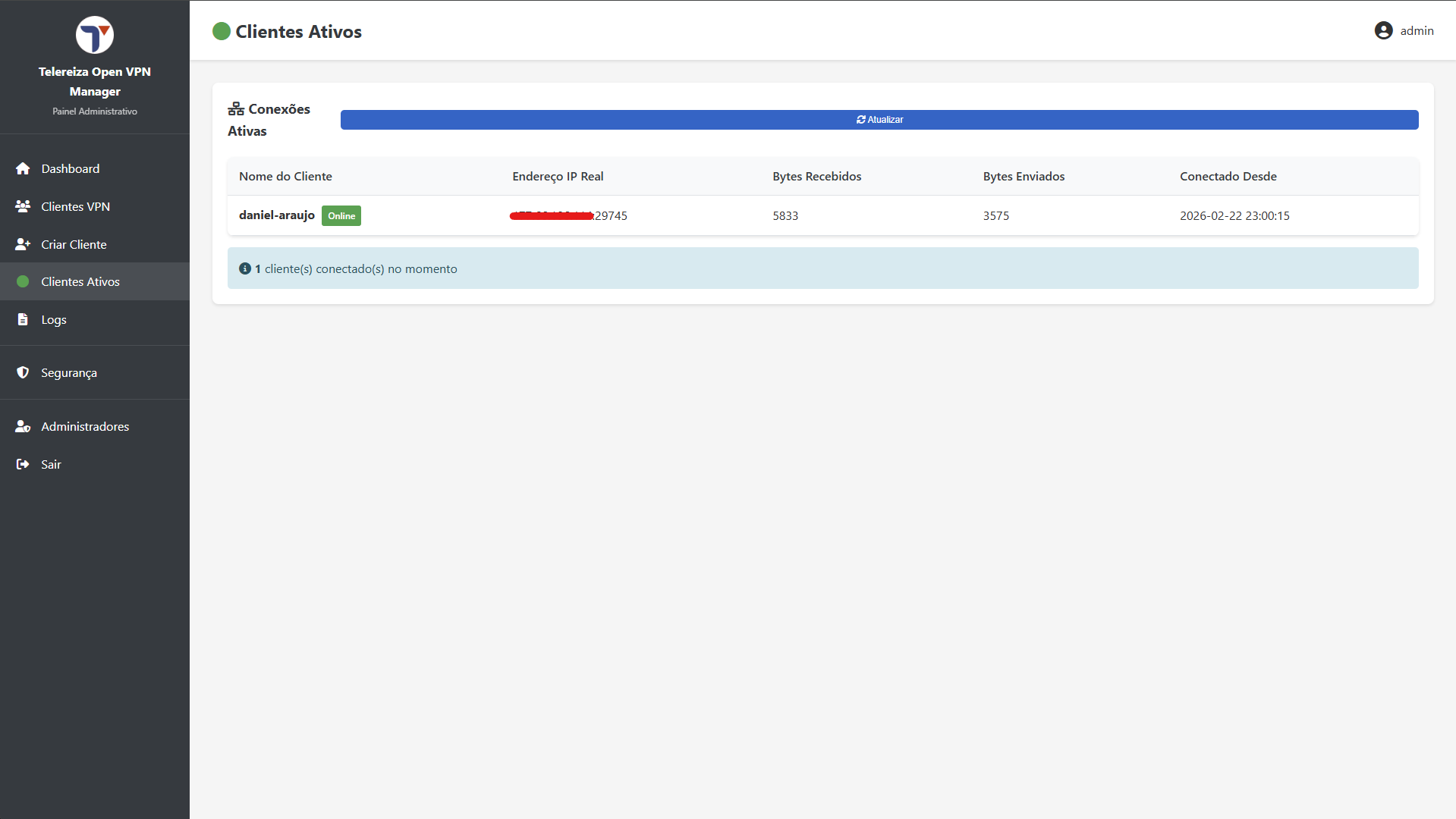Click the Sair logout arrow icon
The image size is (1456, 819).
tap(23, 464)
